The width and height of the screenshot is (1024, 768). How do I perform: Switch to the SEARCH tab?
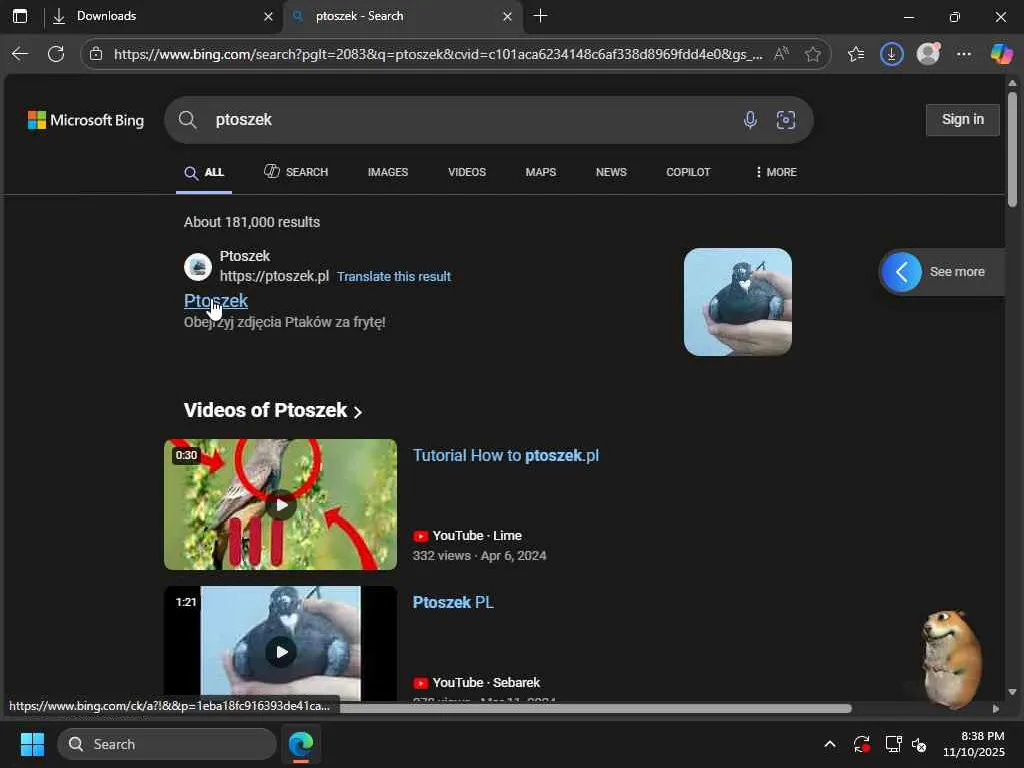coord(296,172)
